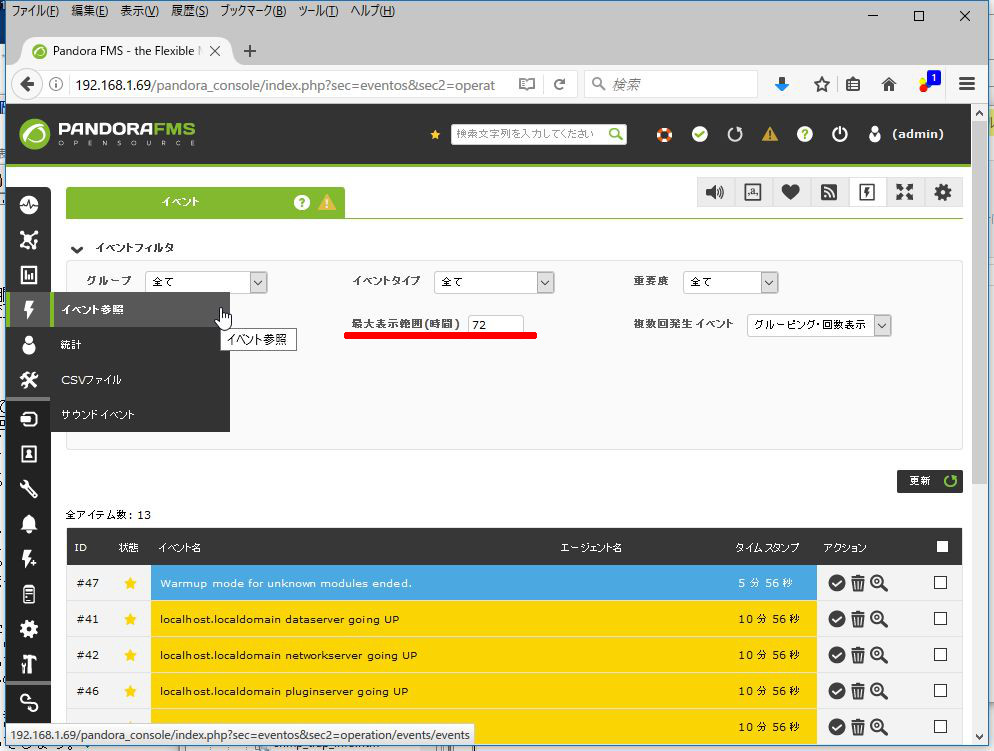
Task: Open the イベントタイプ dropdown
Action: click(494, 282)
